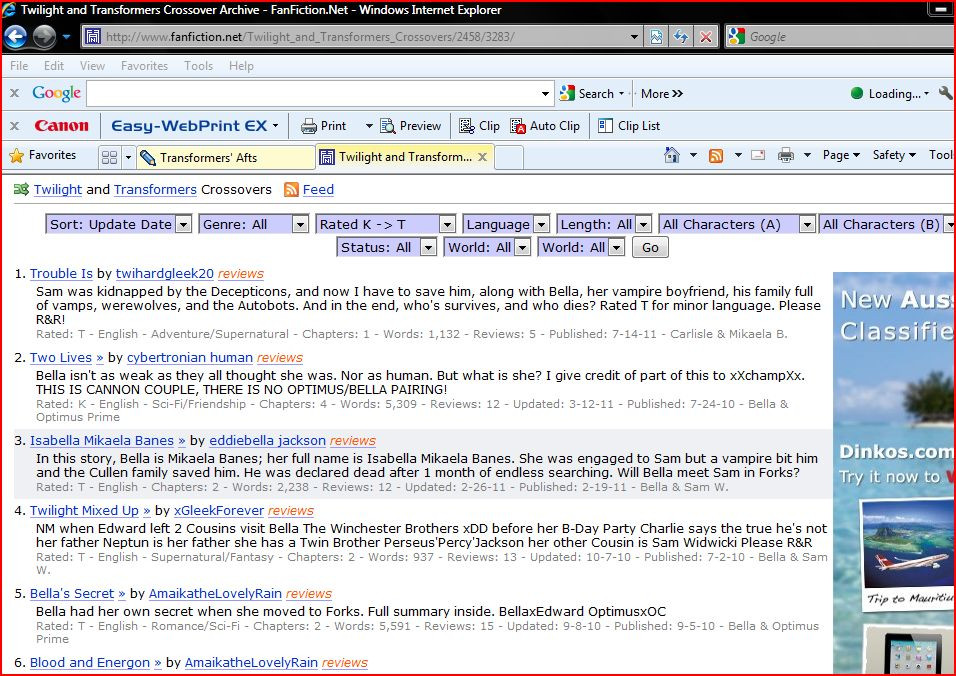
Task: Open the All Characters (A) dropdown
Action: (x=737, y=224)
